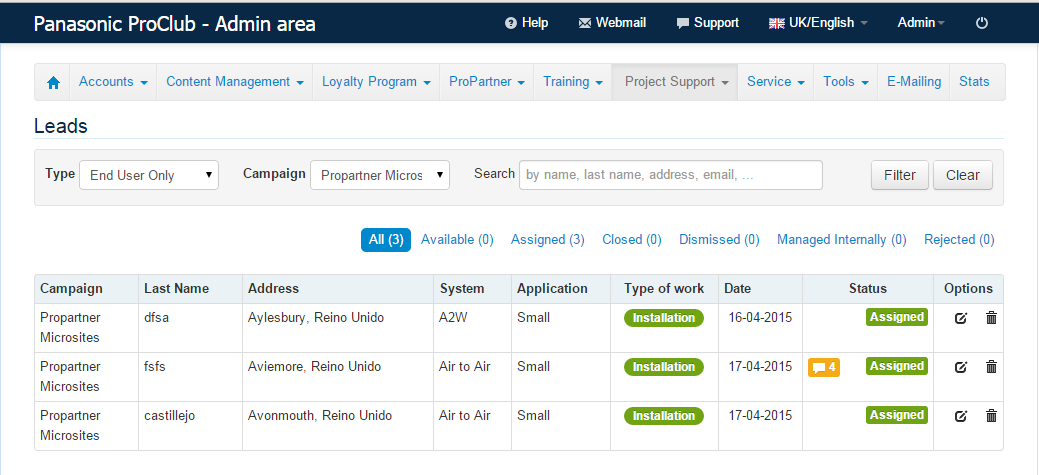The height and width of the screenshot is (475, 1039).
Task: Click date '16-04-2015'
Action: 760,318
